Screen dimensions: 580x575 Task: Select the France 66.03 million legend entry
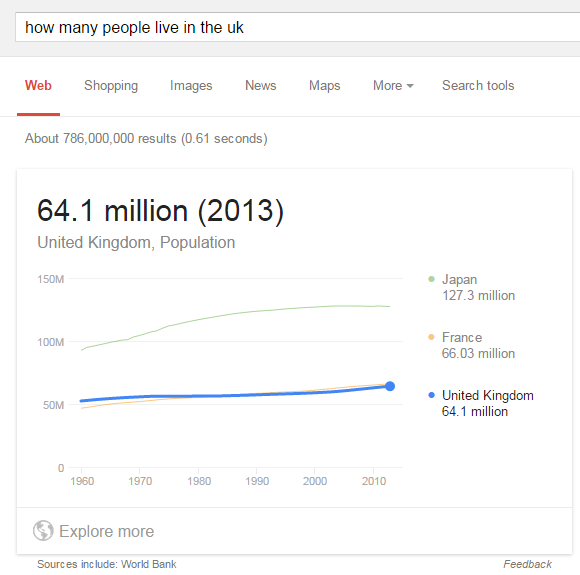[x=478, y=345]
